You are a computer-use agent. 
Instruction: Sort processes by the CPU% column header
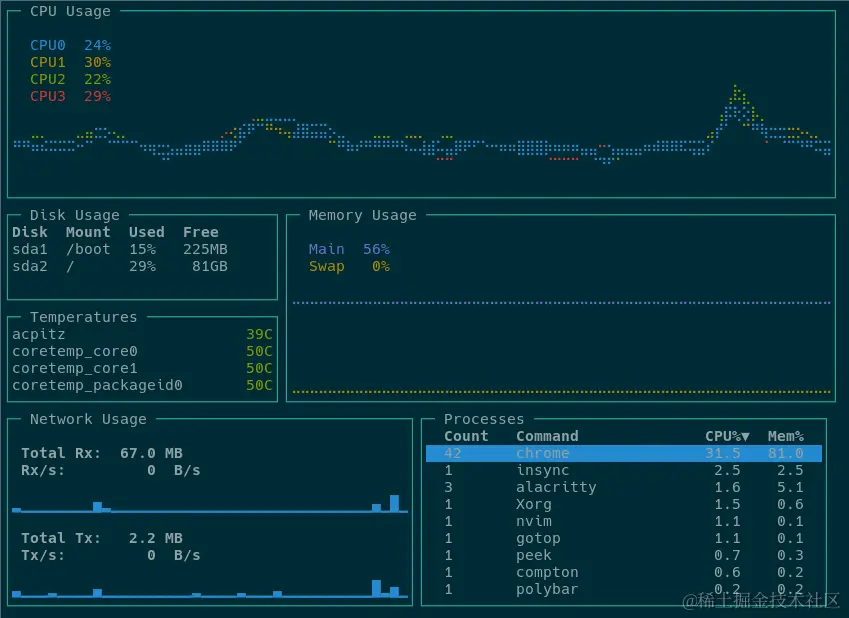coord(727,437)
